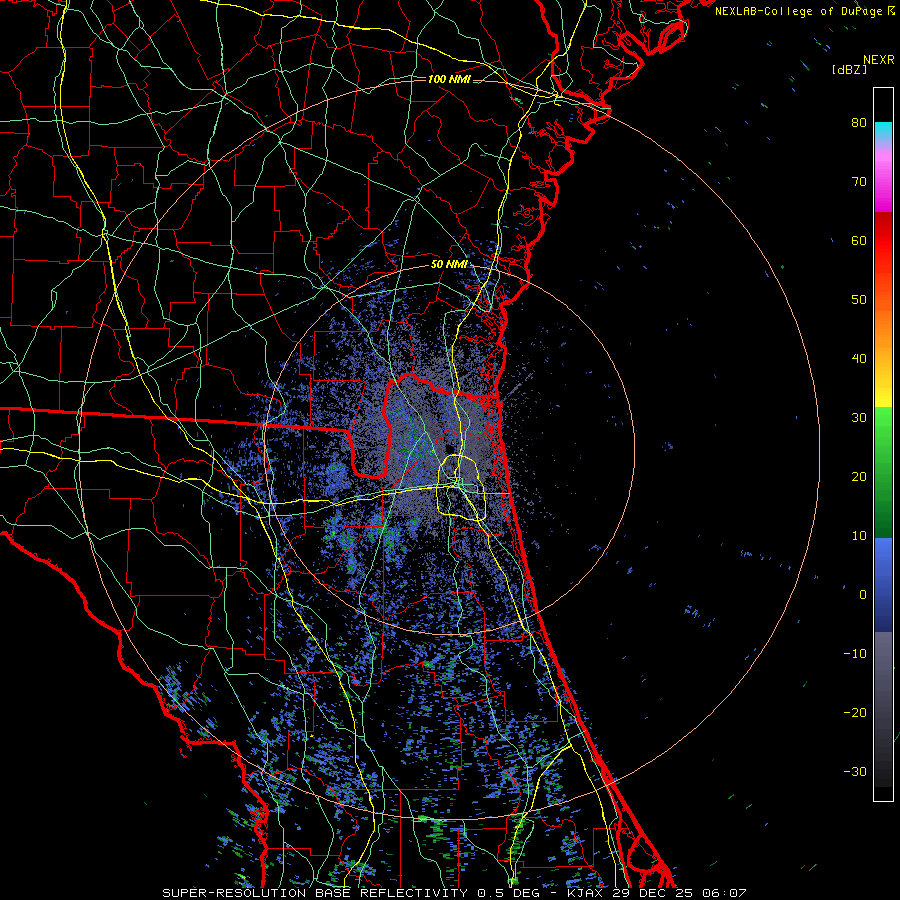Image resolution: width=900 pixels, height=900 pixels.
Task: Click the radar site dark spot at the rings' center
Action: [x=449, y=447]
